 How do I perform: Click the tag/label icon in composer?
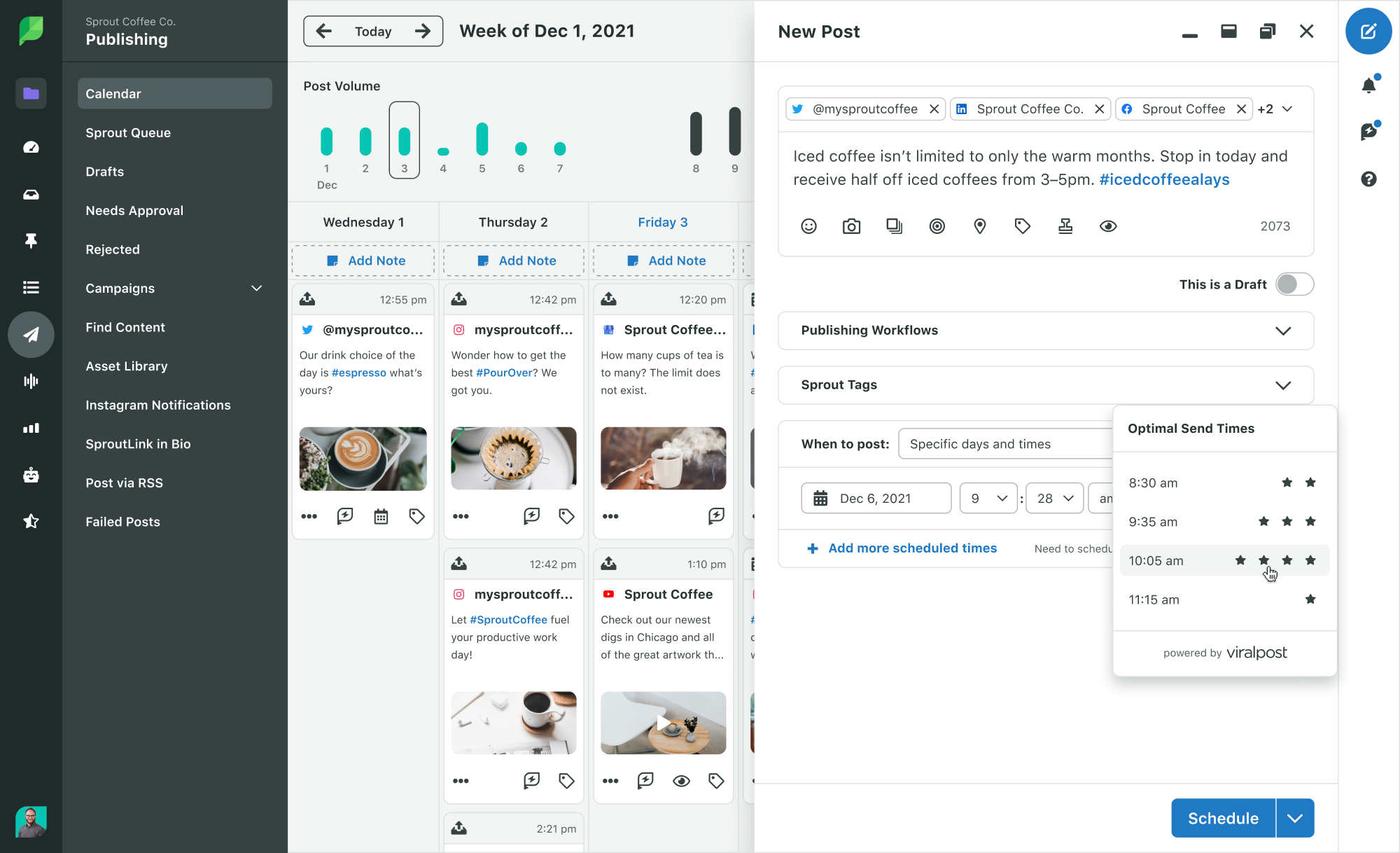[1022, 226]
